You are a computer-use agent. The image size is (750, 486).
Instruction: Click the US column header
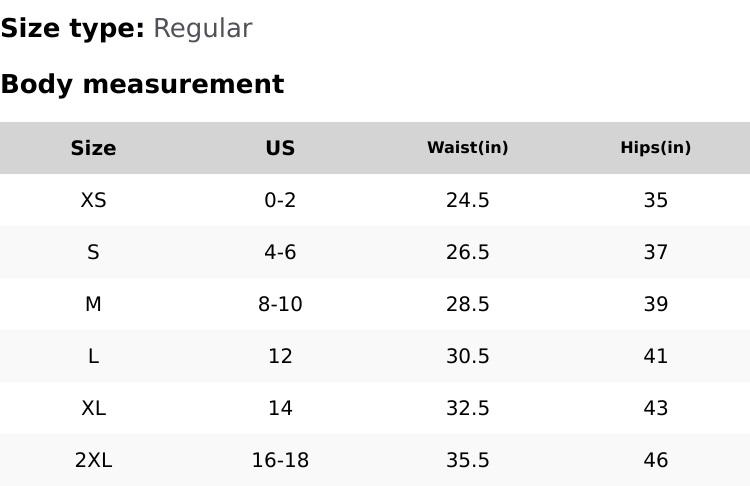280,148
